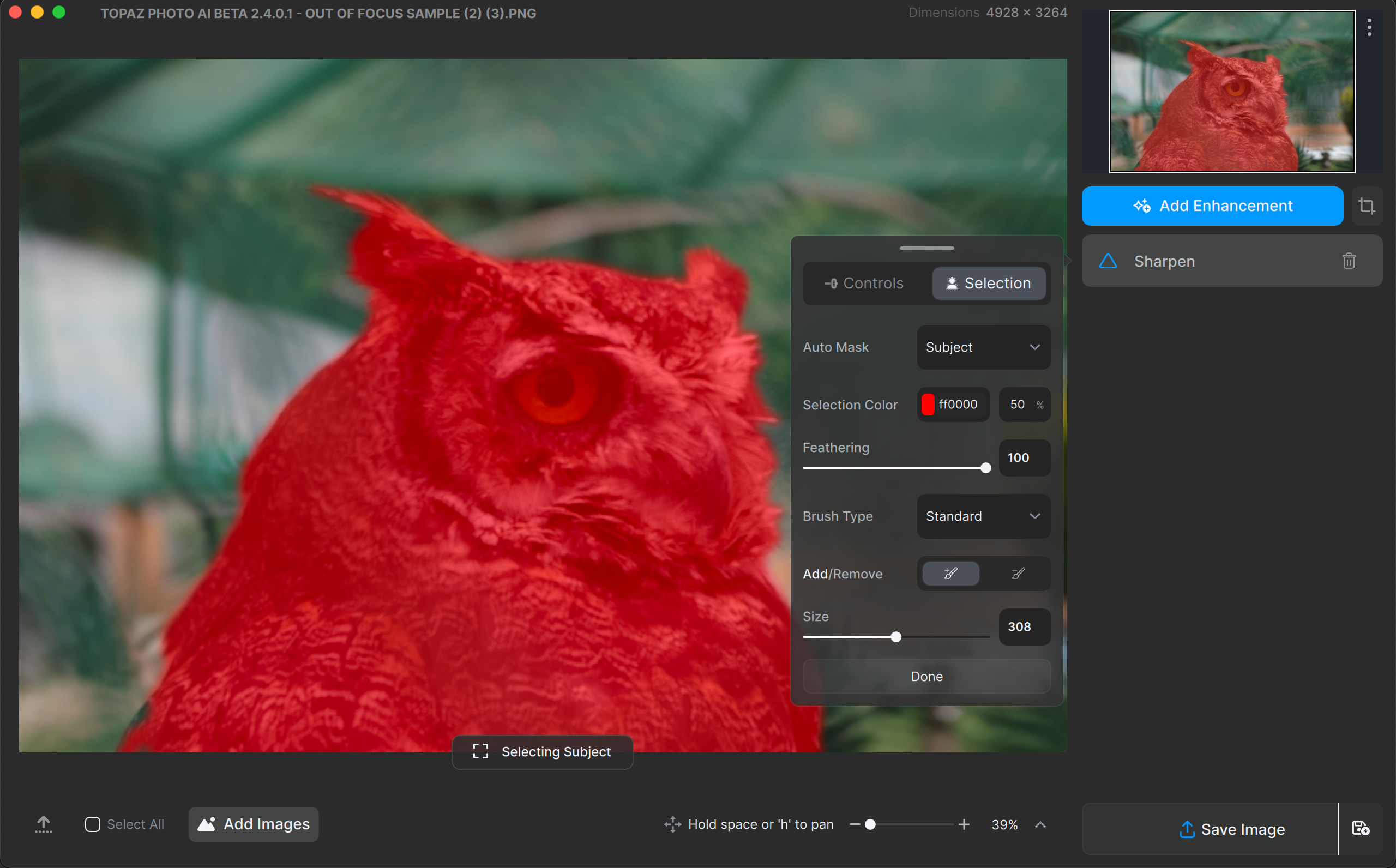Expand the Auto Mask Subject dropdown
The width and height of the screenshot is (1396, 868).
pyautogui.click(x=983, y=347)
